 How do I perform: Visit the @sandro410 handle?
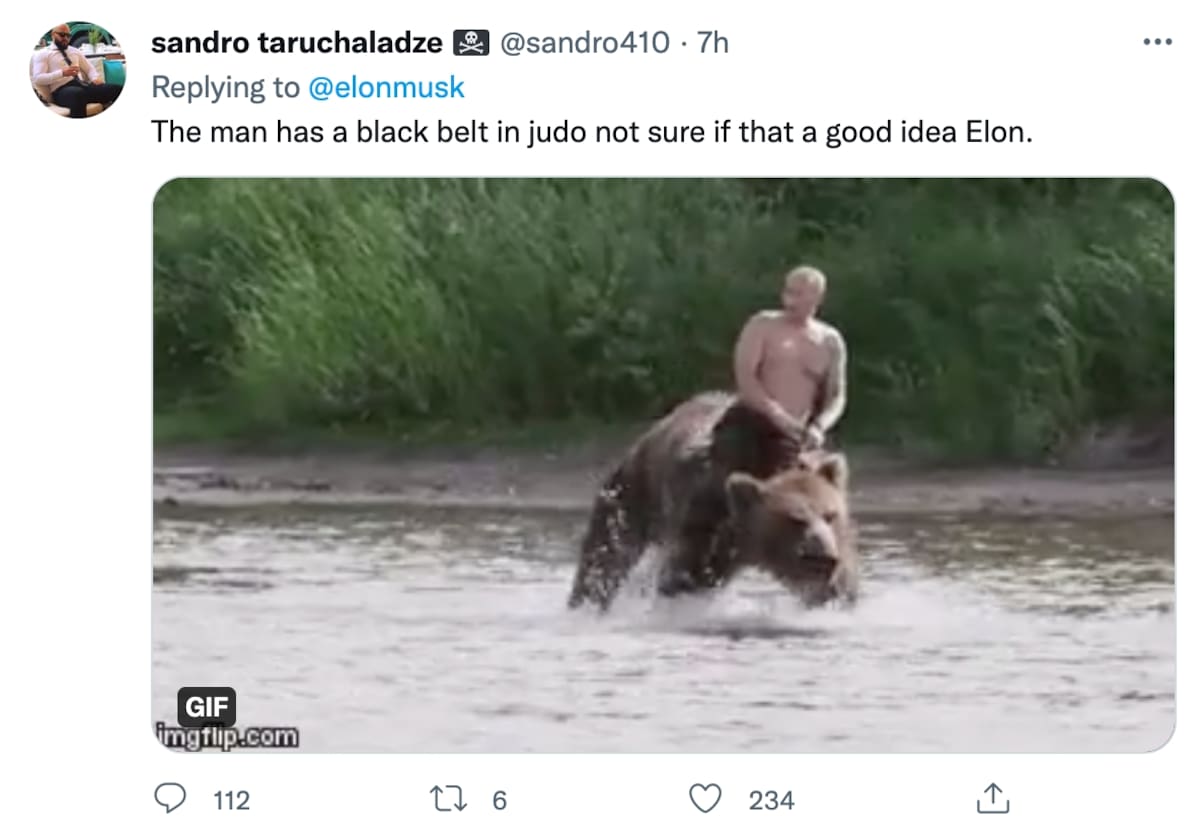584,43
